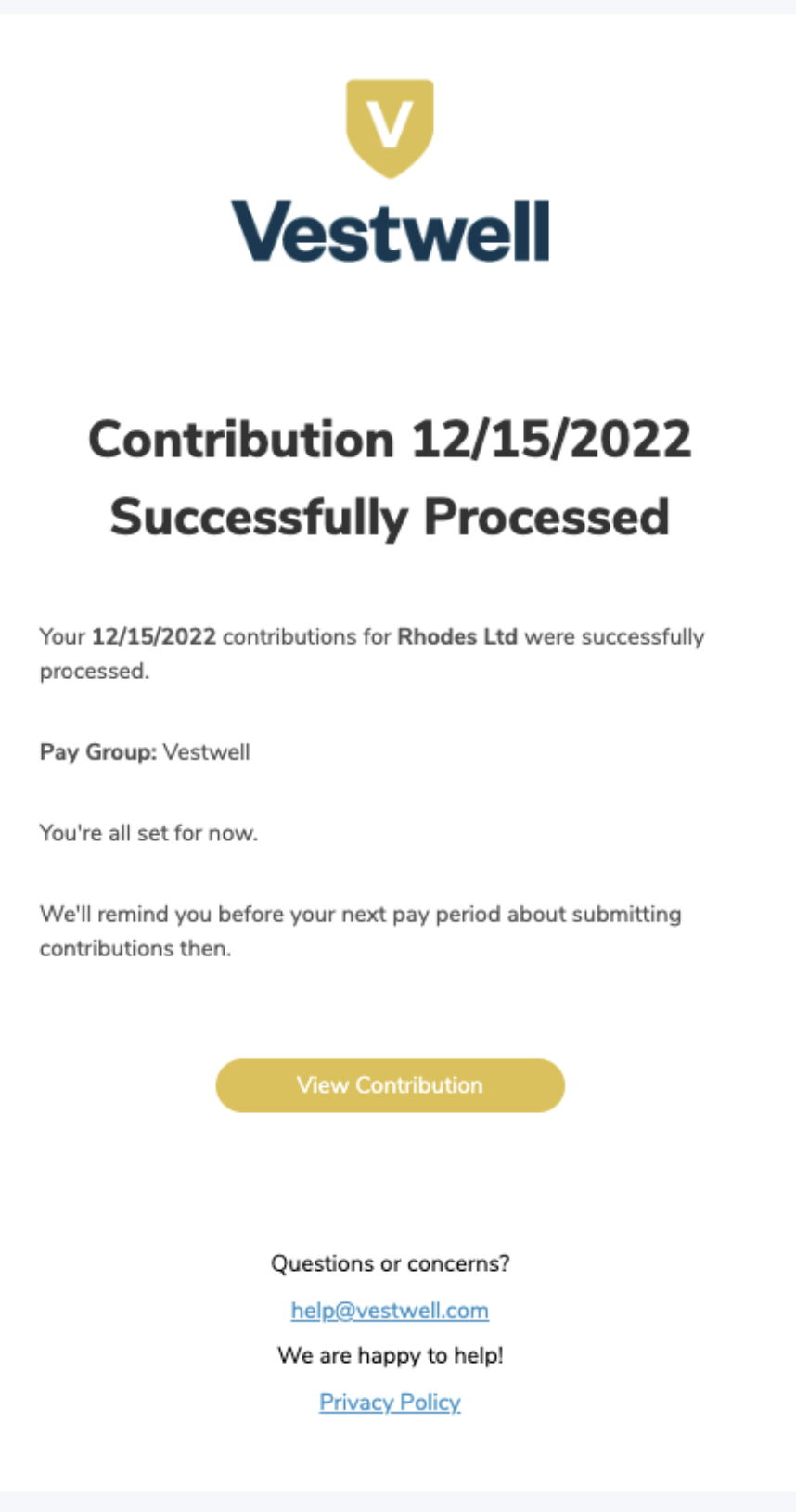
Task: Click the Vestwell wordmark below the shield
Action: 390,231
